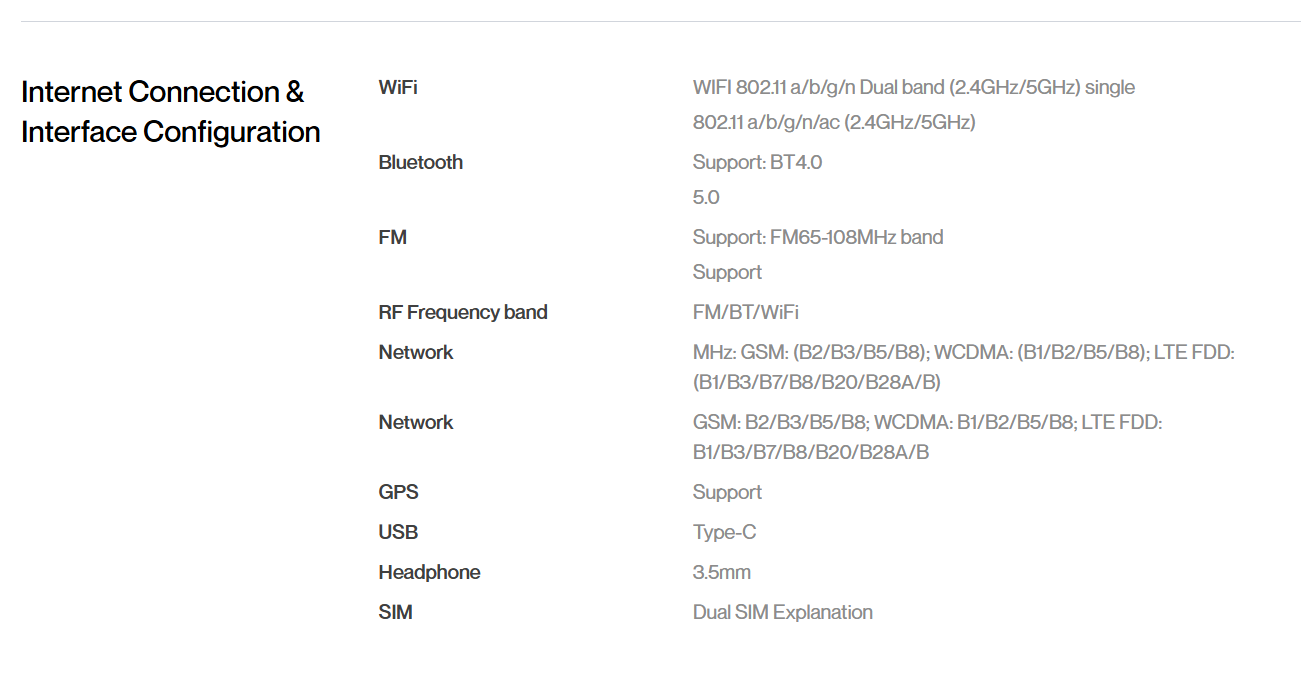The width and height of the screenshot is (1312, 681).
Task: Click the 802.11 a/b/g/n/ac (2.4GHz/5GHz) line
Action: [x=833, y=122]
